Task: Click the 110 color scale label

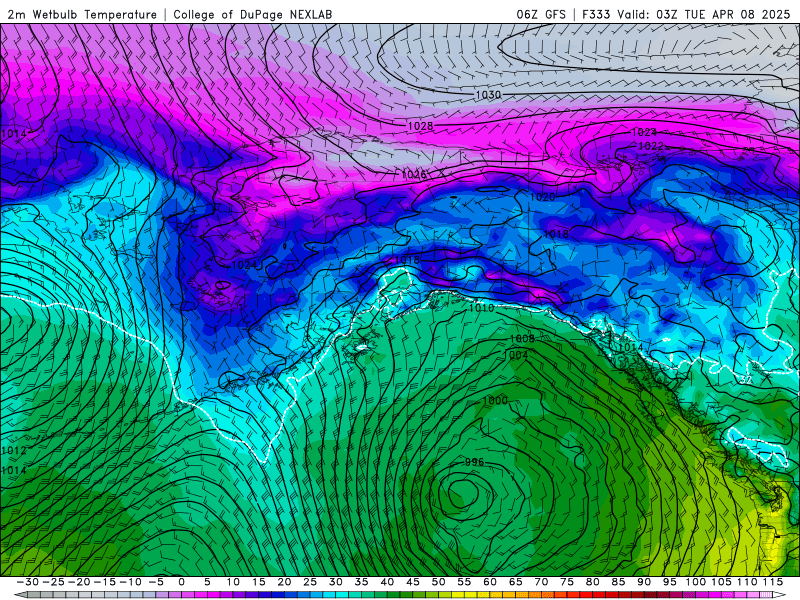Action: [x=747, y=582]
